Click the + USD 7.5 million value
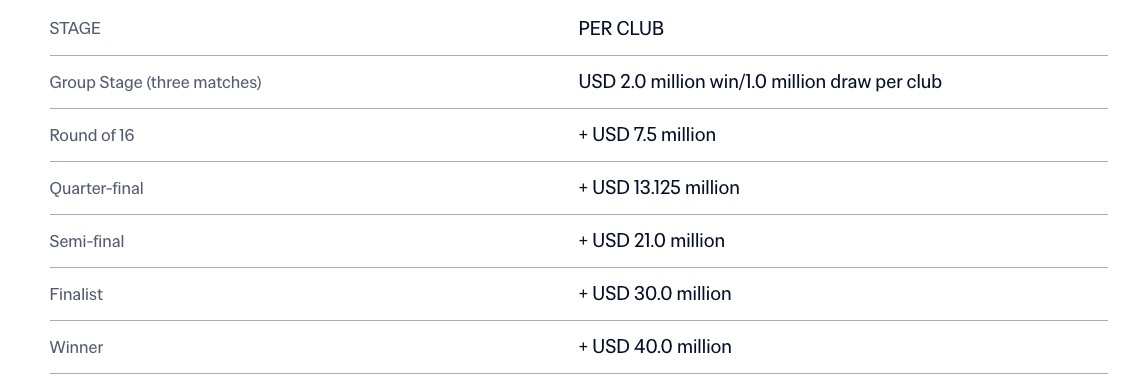The height and width of the screenshot is (389, 1137). 647,135
